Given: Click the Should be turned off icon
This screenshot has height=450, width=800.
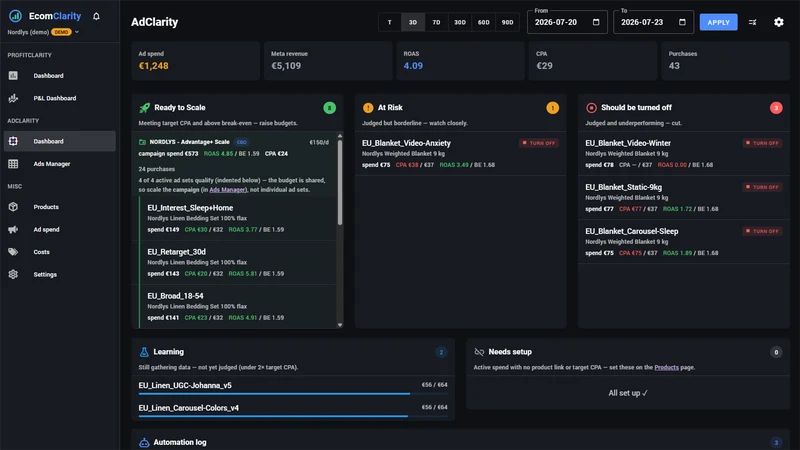Looking at the screenshot, I should coord(591,108).
